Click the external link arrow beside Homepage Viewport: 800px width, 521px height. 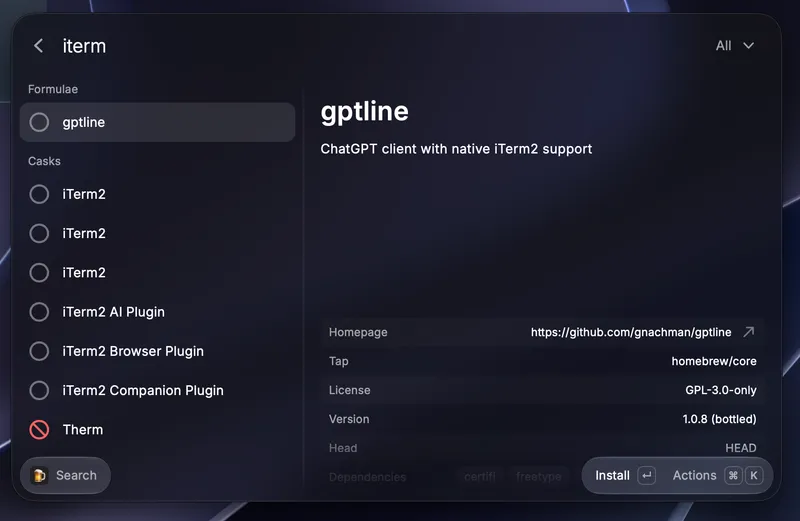click(x=748, y=332)
